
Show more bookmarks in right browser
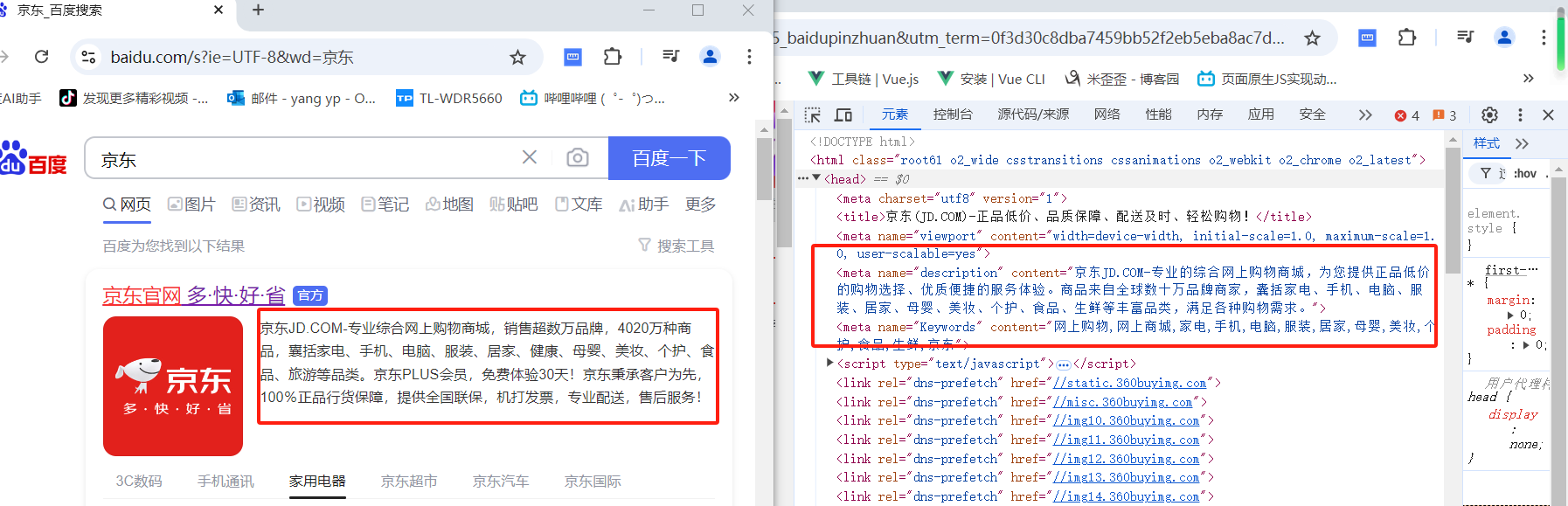1529,79
